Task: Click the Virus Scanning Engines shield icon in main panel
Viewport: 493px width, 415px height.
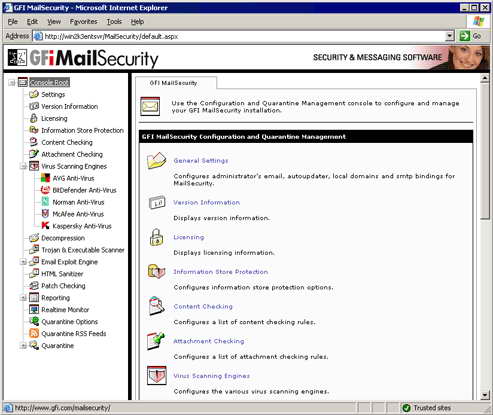Action: tap(156, 376)
